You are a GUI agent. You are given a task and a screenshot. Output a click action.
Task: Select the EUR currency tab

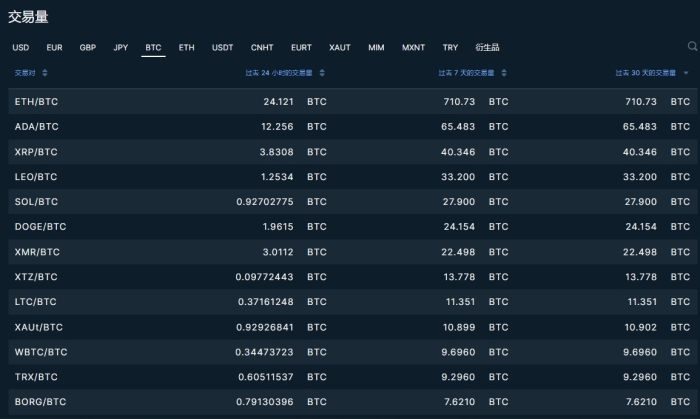(x=54, y=47)
